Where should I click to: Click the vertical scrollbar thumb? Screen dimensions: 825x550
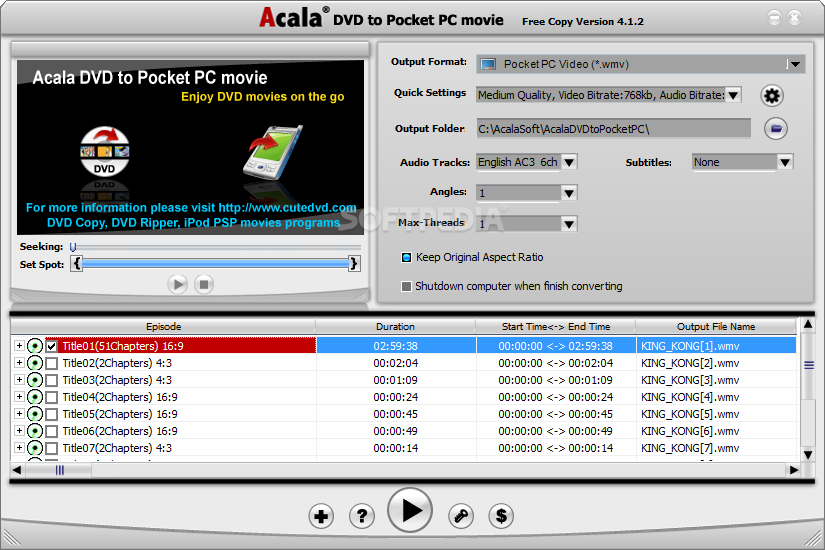click(x=809, y=365)
